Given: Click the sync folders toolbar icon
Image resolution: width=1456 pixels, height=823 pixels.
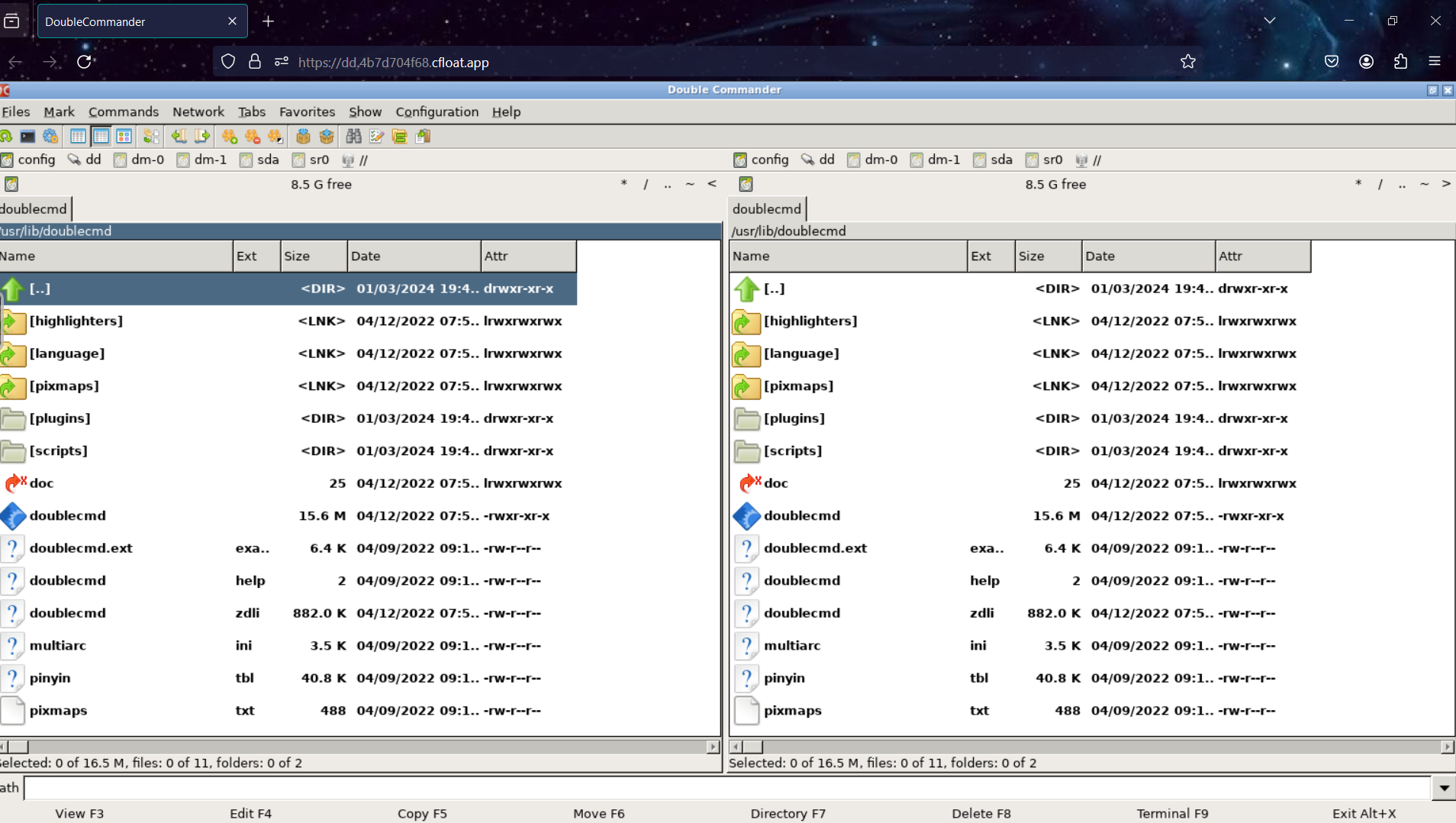Looking at the screenshot, I should (x=399, y=137).
